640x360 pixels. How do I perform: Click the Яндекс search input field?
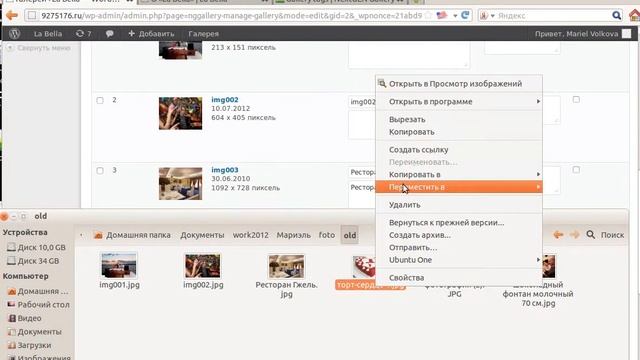coord(553,16)
